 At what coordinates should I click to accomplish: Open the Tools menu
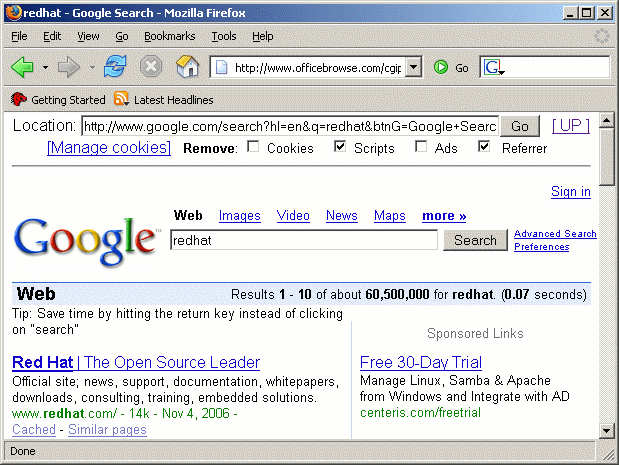coord(223,36)
